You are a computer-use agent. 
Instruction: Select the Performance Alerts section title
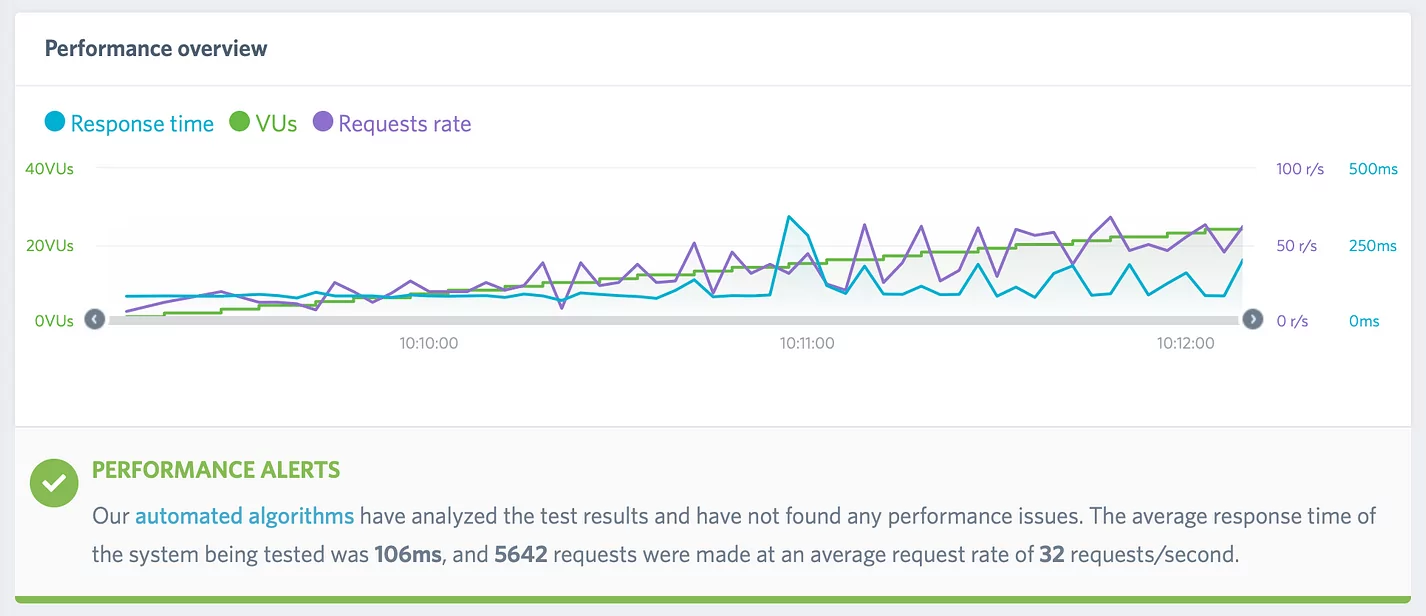click(x=215, y=469)
